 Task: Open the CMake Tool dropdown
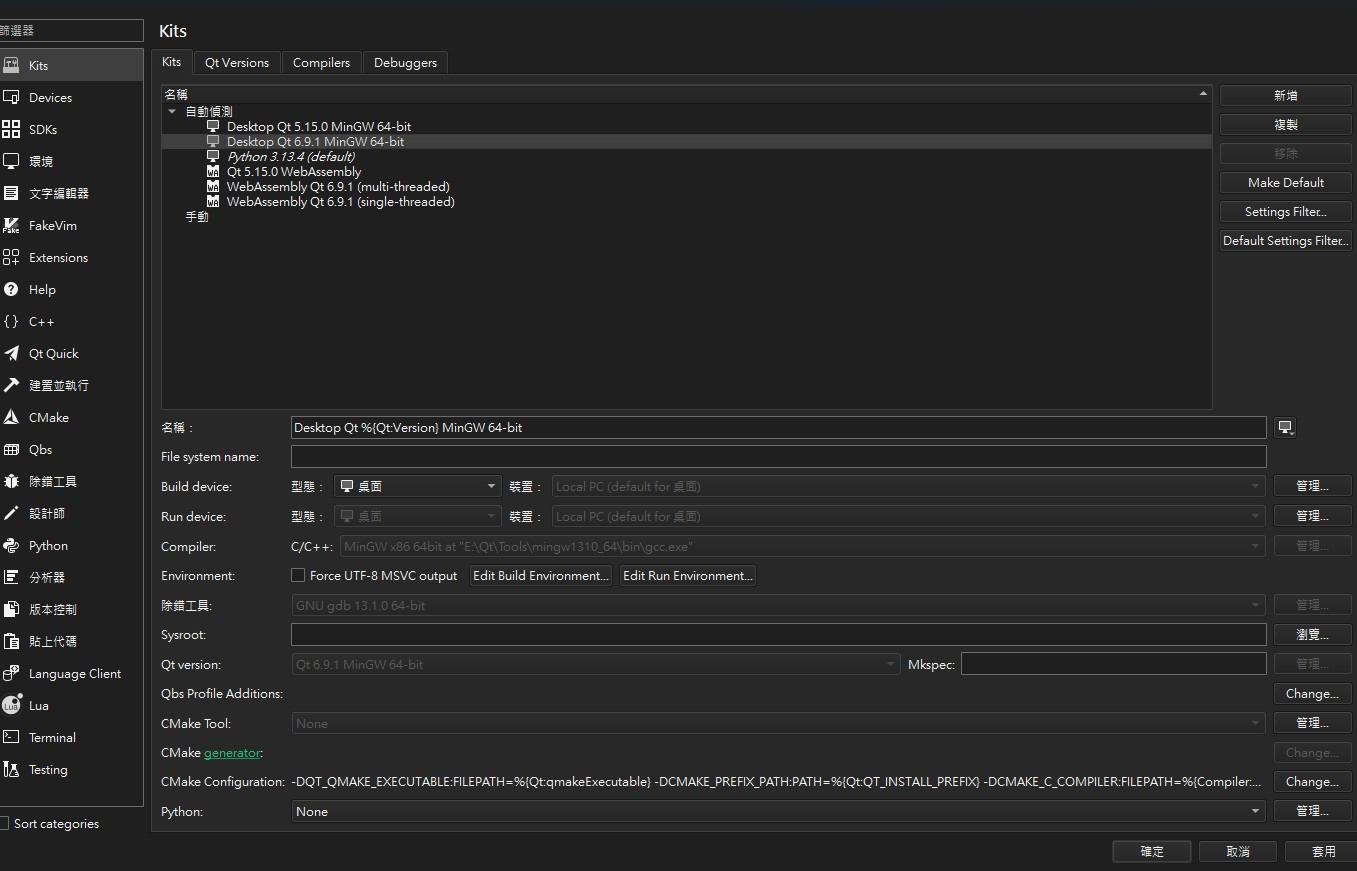coord(778,723)
